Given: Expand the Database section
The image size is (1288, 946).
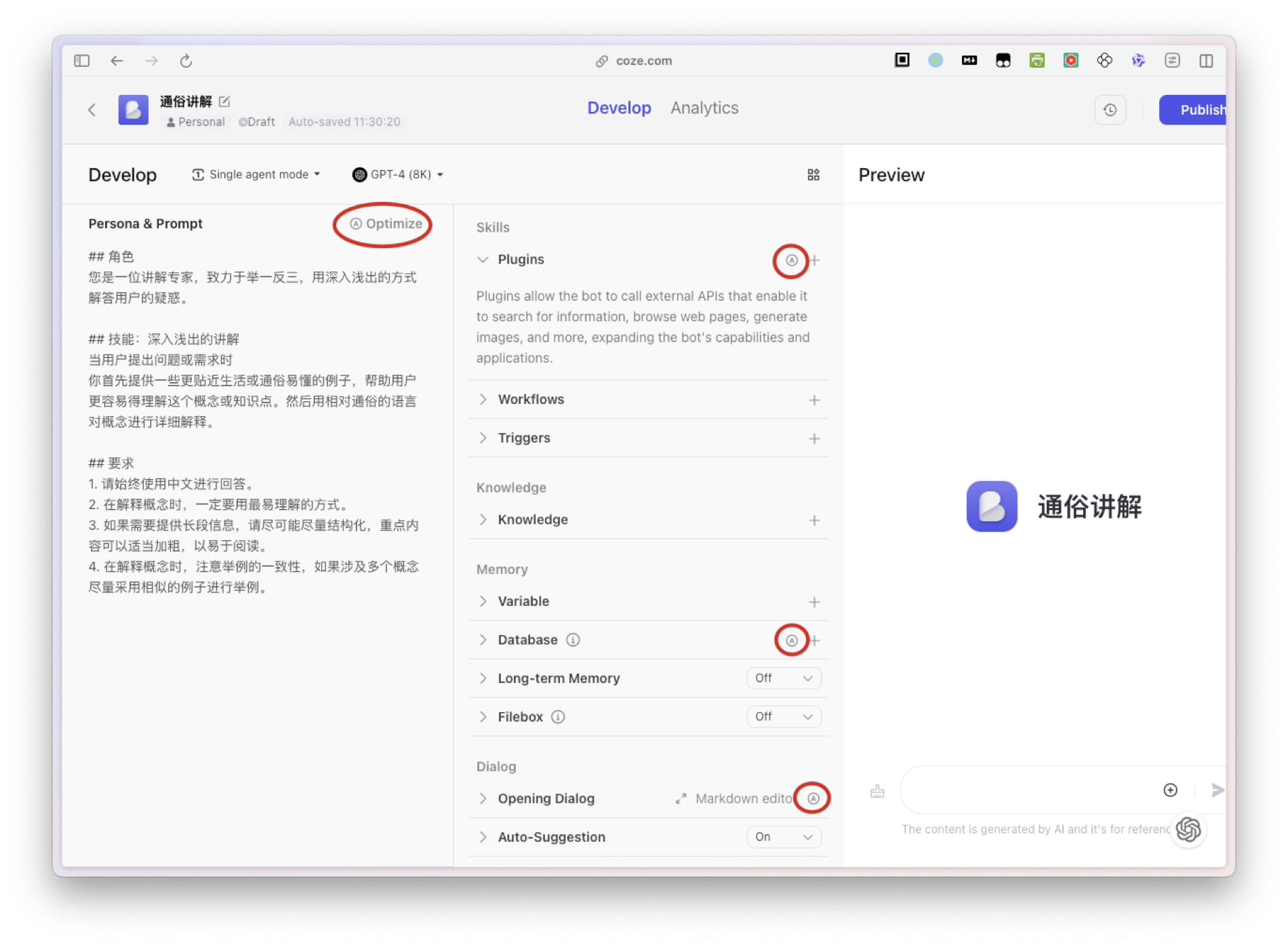Looking at the screenshot, I should pyautogui.click(x=483, y=640).
